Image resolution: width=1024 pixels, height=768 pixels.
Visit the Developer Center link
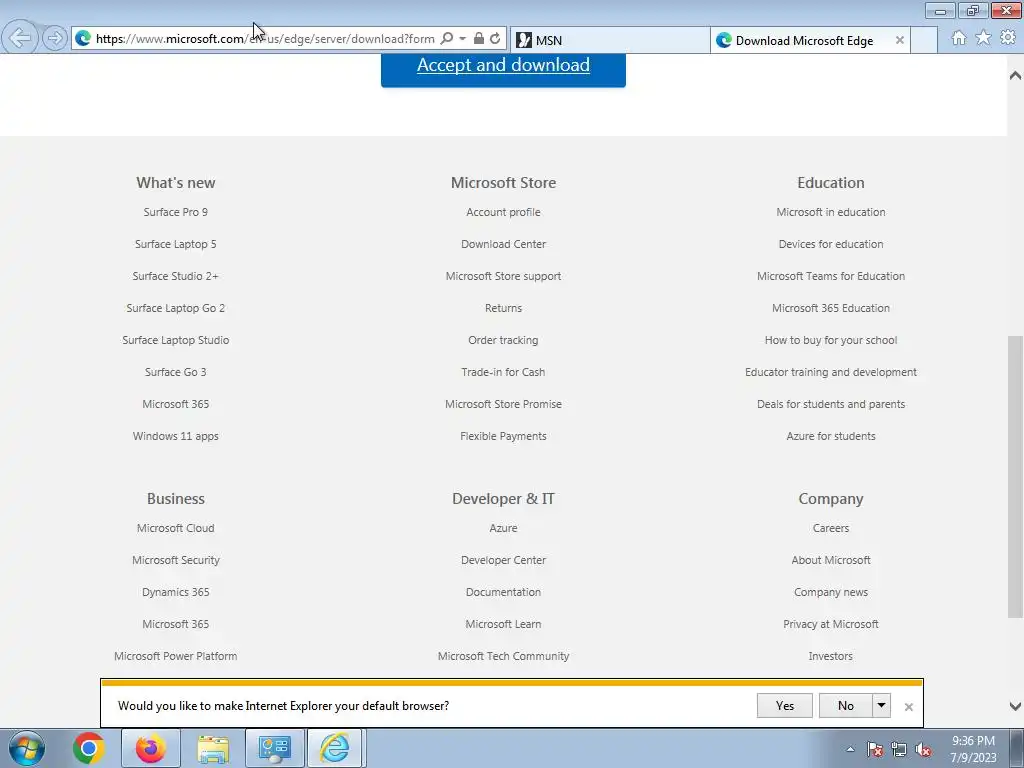click(x=504, y=560)
